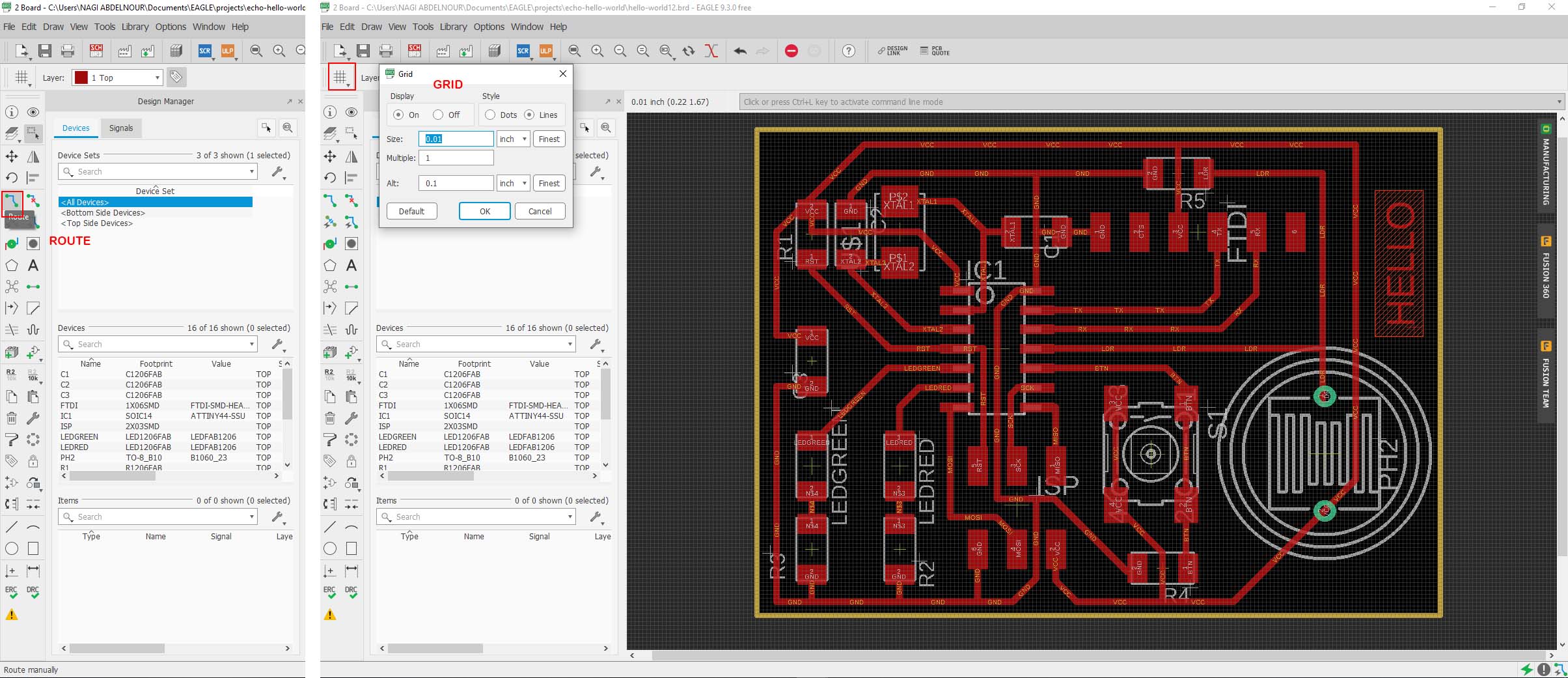
Task: Click the Info tool in the left window
Action: coord(12,112)
